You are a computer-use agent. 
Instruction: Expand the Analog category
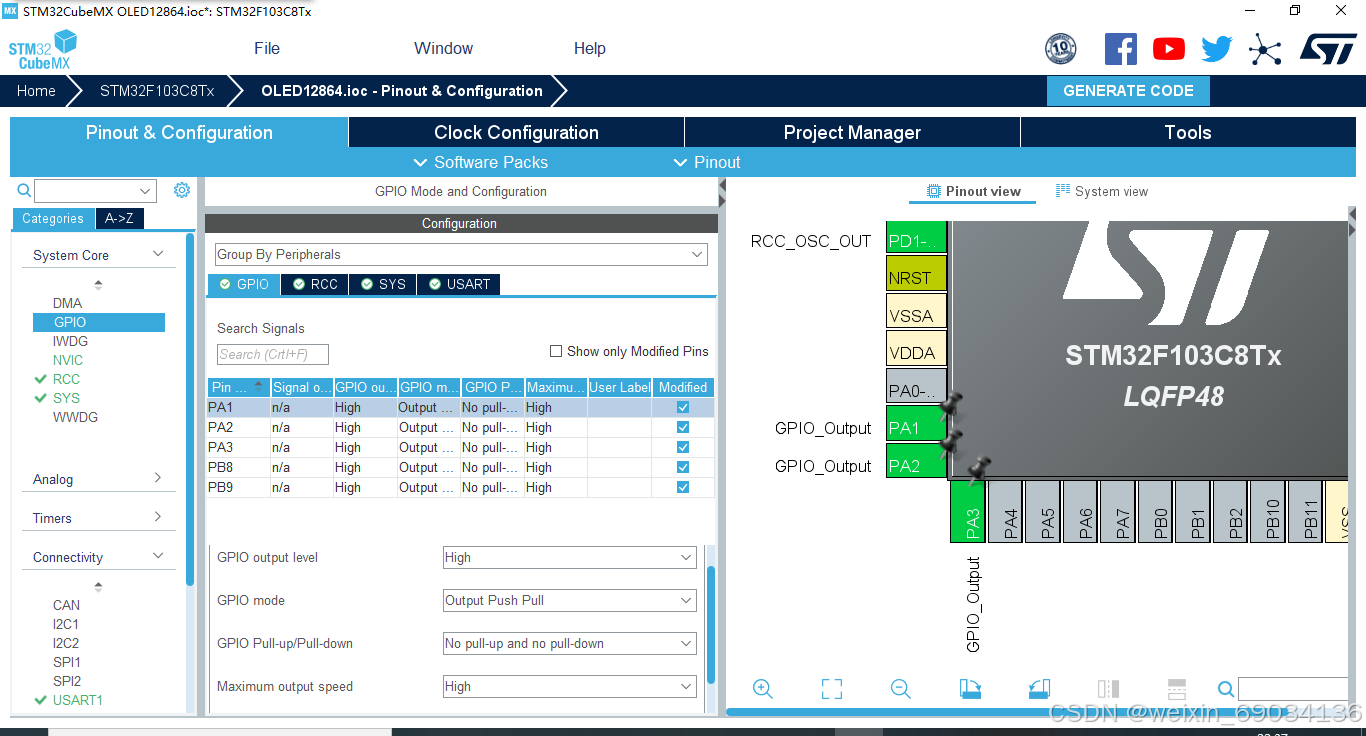pyautogui.click(x=158, y=478)
